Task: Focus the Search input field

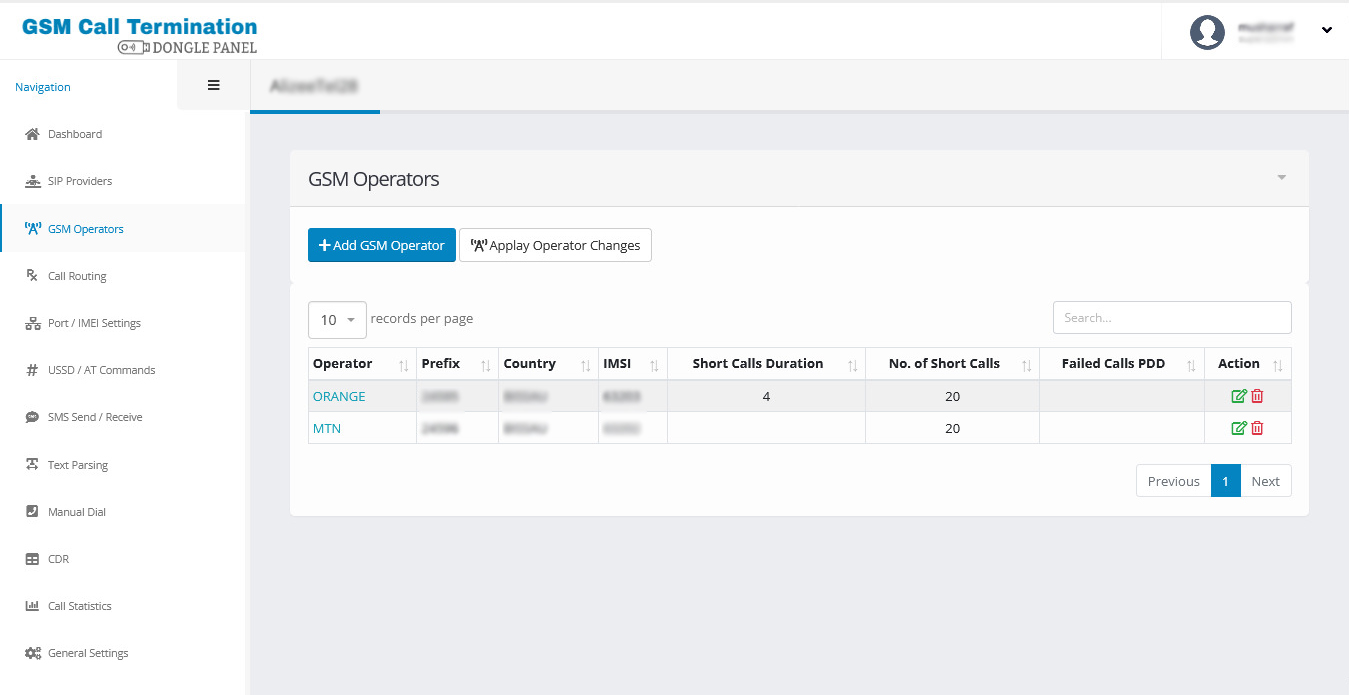Action: coord(1172,317)
